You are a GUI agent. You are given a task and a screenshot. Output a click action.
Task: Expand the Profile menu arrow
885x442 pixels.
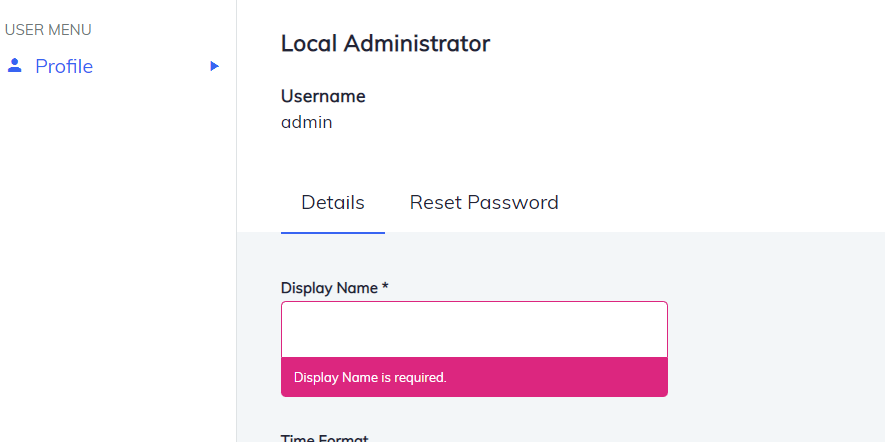(214, 66)
